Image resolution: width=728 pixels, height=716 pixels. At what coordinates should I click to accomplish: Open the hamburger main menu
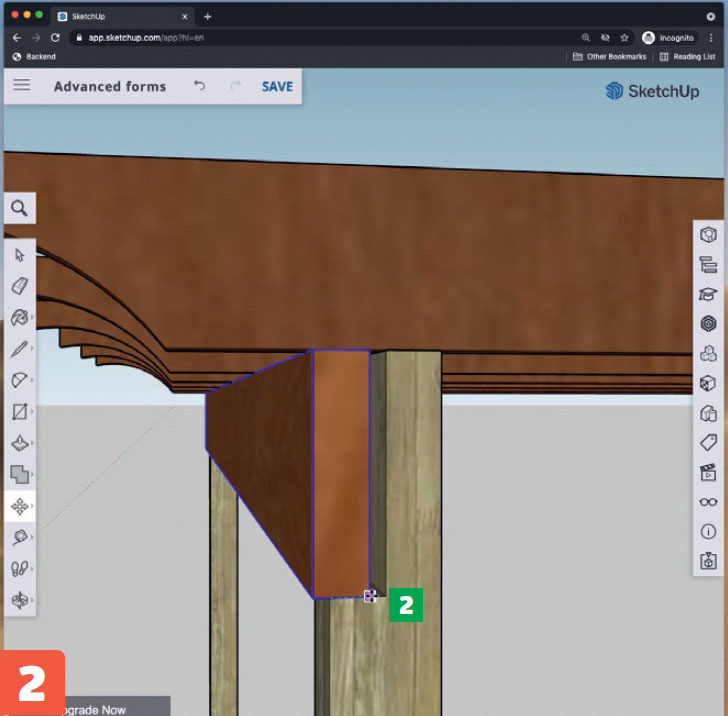coord(21,86)
